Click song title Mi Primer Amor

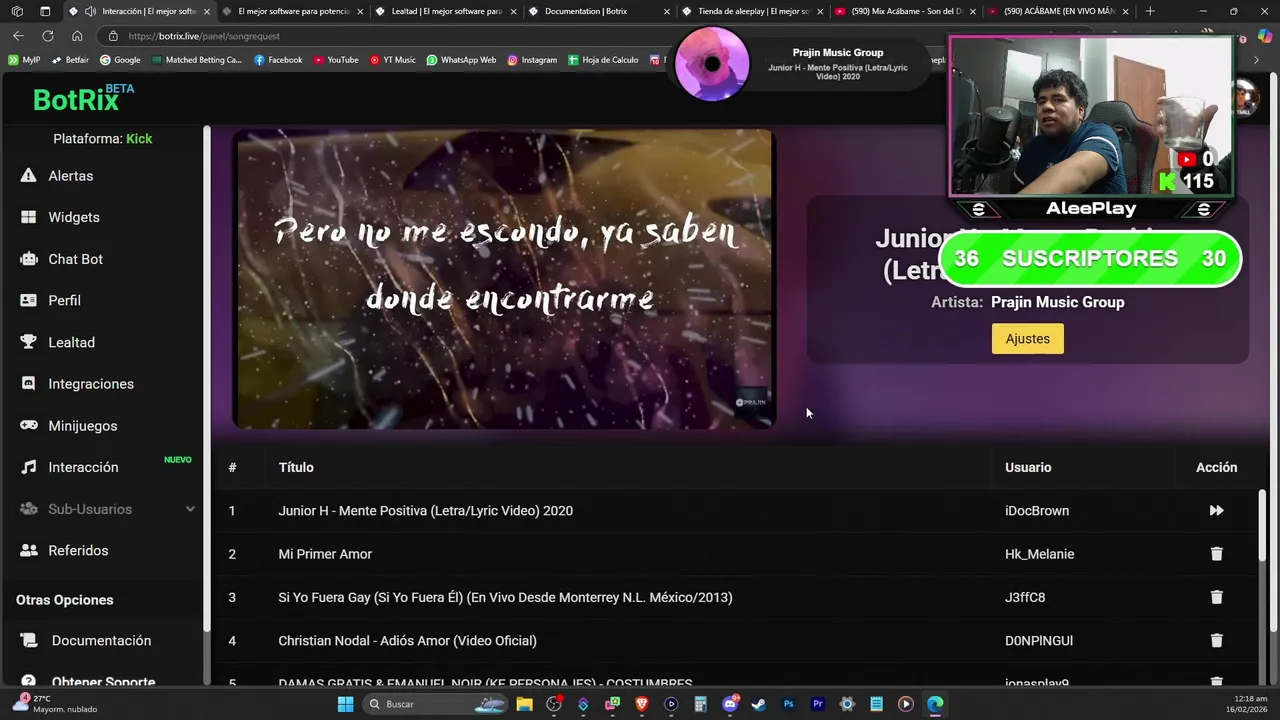[325, 554]
